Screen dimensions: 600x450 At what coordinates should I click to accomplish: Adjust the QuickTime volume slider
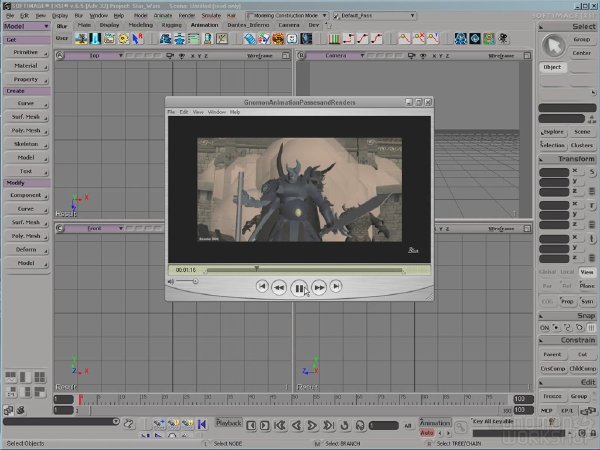[x=186, y=281]
